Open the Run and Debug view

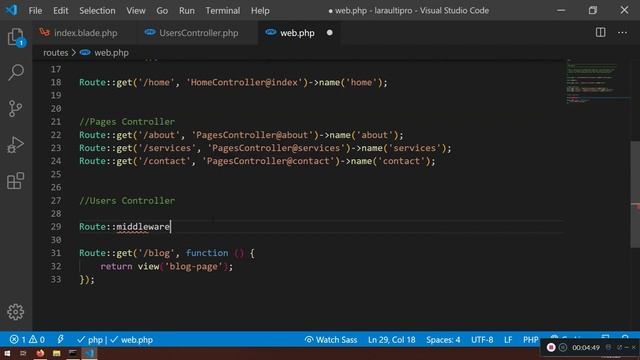(x=16, y=145)
